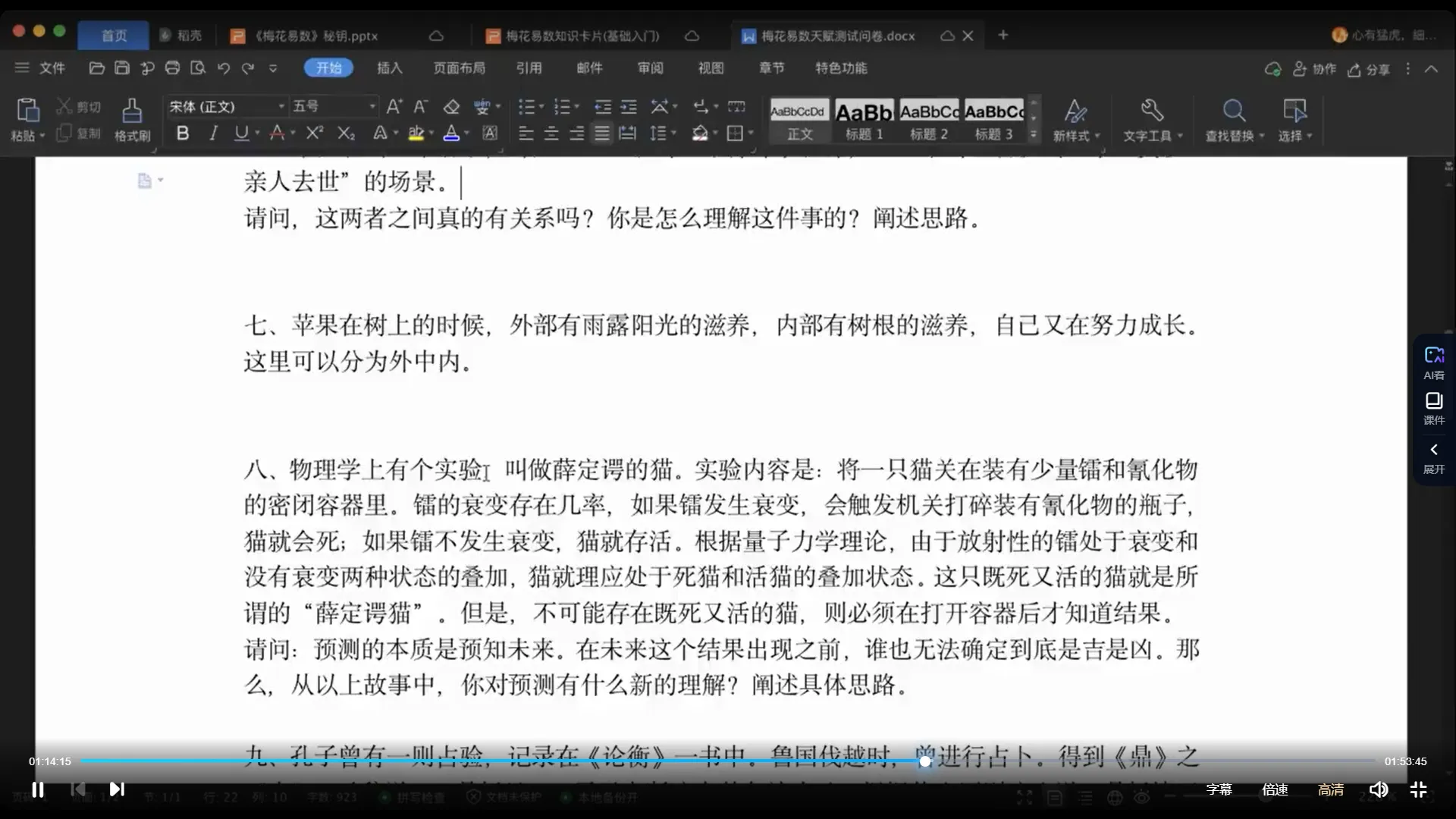Open the 视图 ribbon tab
Image resolution: width=1456 pixels, height=819 pixels.
711,68
